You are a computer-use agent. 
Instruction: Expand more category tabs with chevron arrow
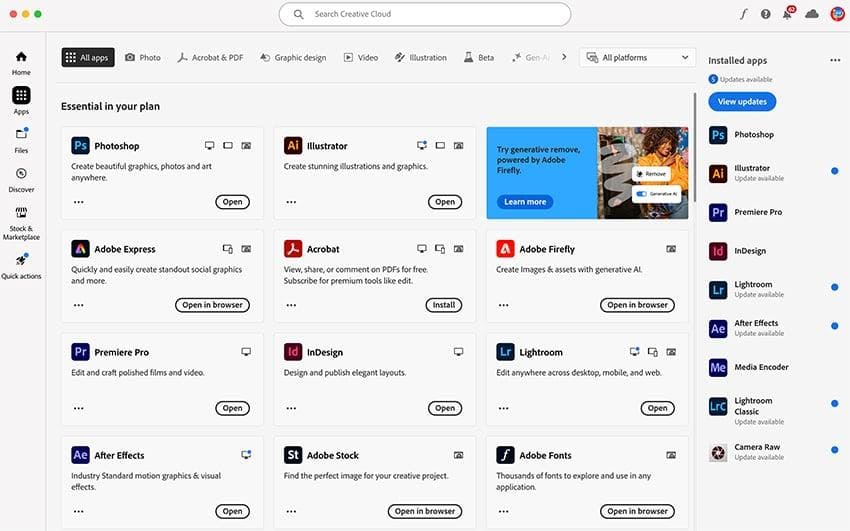[x=564, y=57]
